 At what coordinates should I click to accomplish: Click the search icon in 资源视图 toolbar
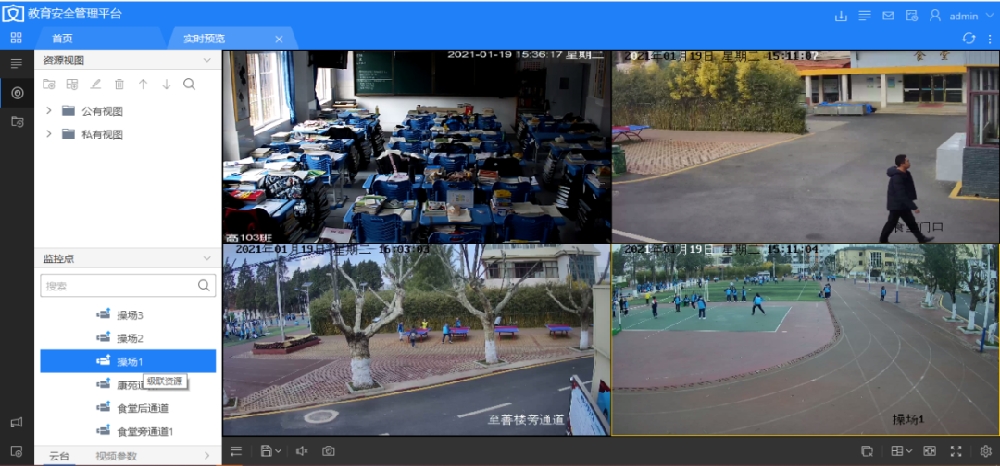tap(189, 84)
